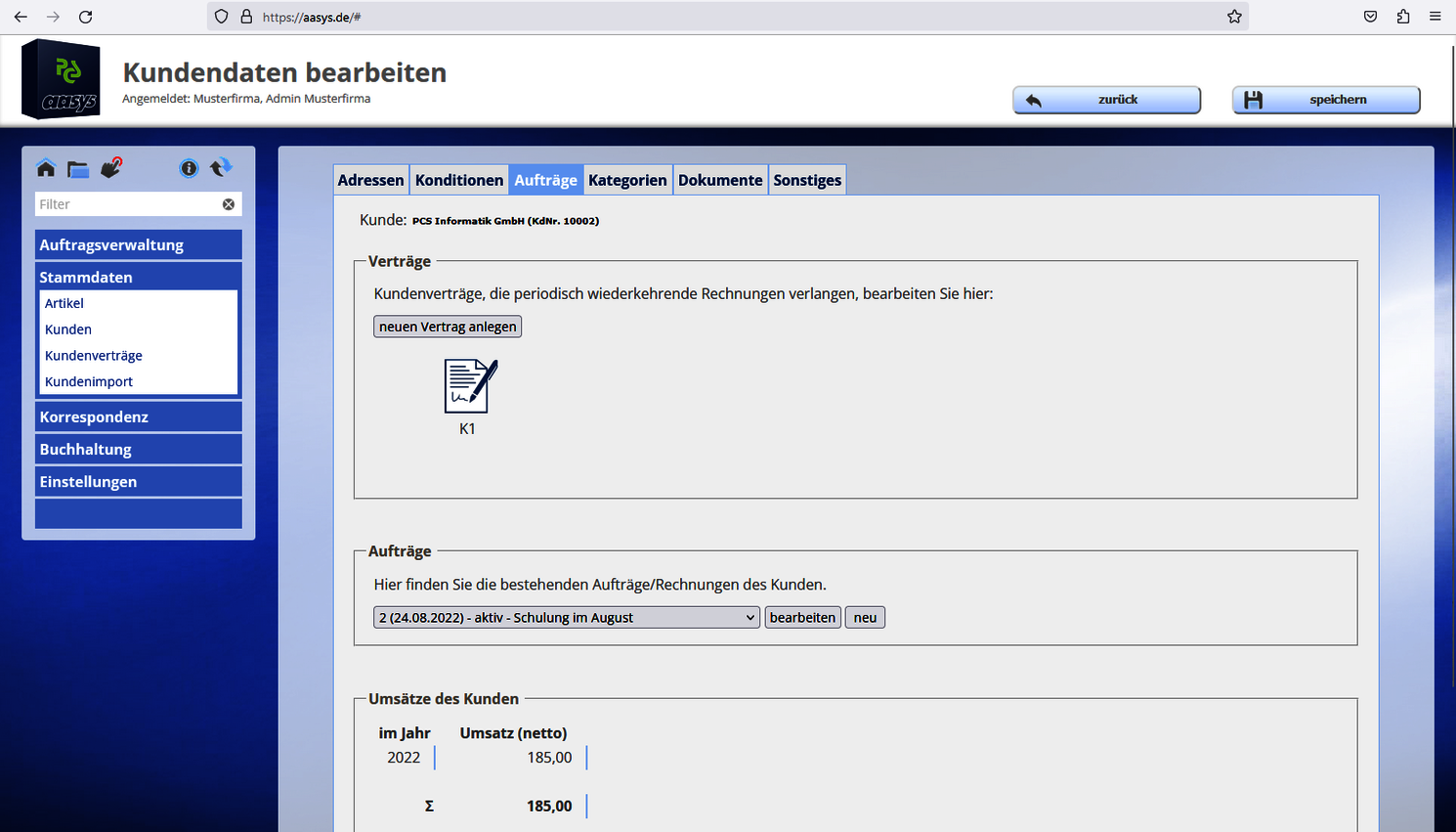Expand the Buchhaltung menu section
Screen dimensions: 1456x832
pos(139,449)
